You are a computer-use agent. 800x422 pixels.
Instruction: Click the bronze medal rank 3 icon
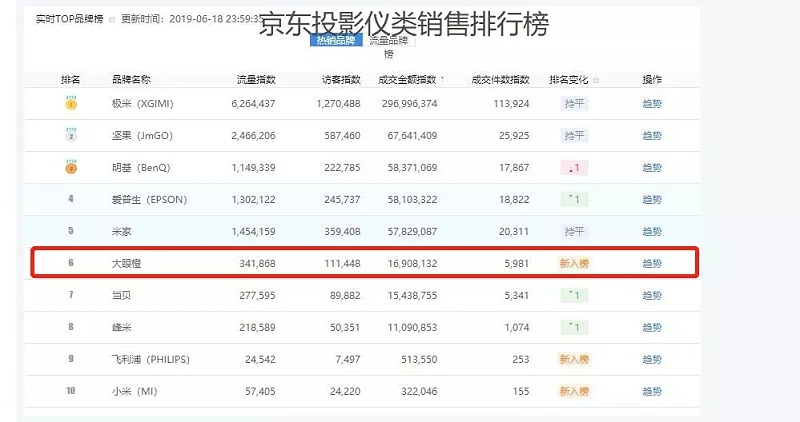coord(71,167)
